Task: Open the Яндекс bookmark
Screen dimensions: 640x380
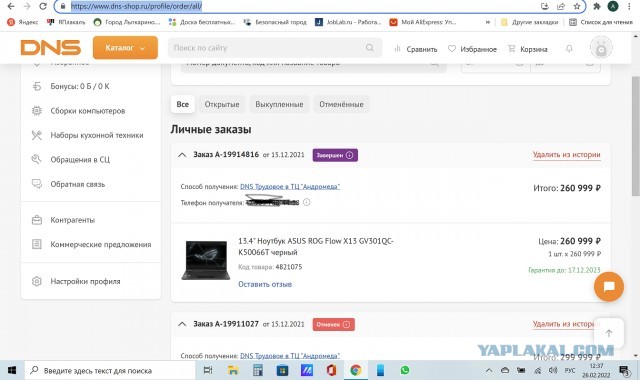Action: click(x=22, y=22)
